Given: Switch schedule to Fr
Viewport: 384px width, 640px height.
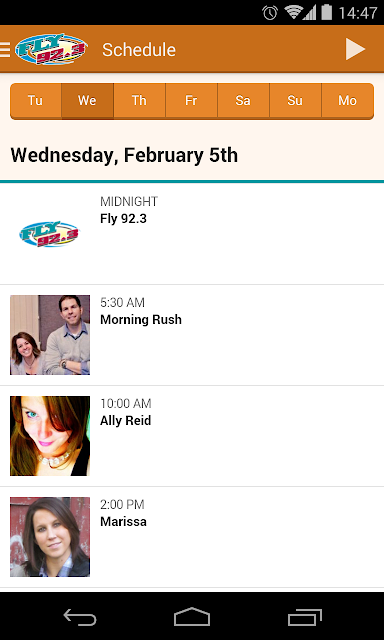Looking at the screenshot, I should (x=191, y=101).
